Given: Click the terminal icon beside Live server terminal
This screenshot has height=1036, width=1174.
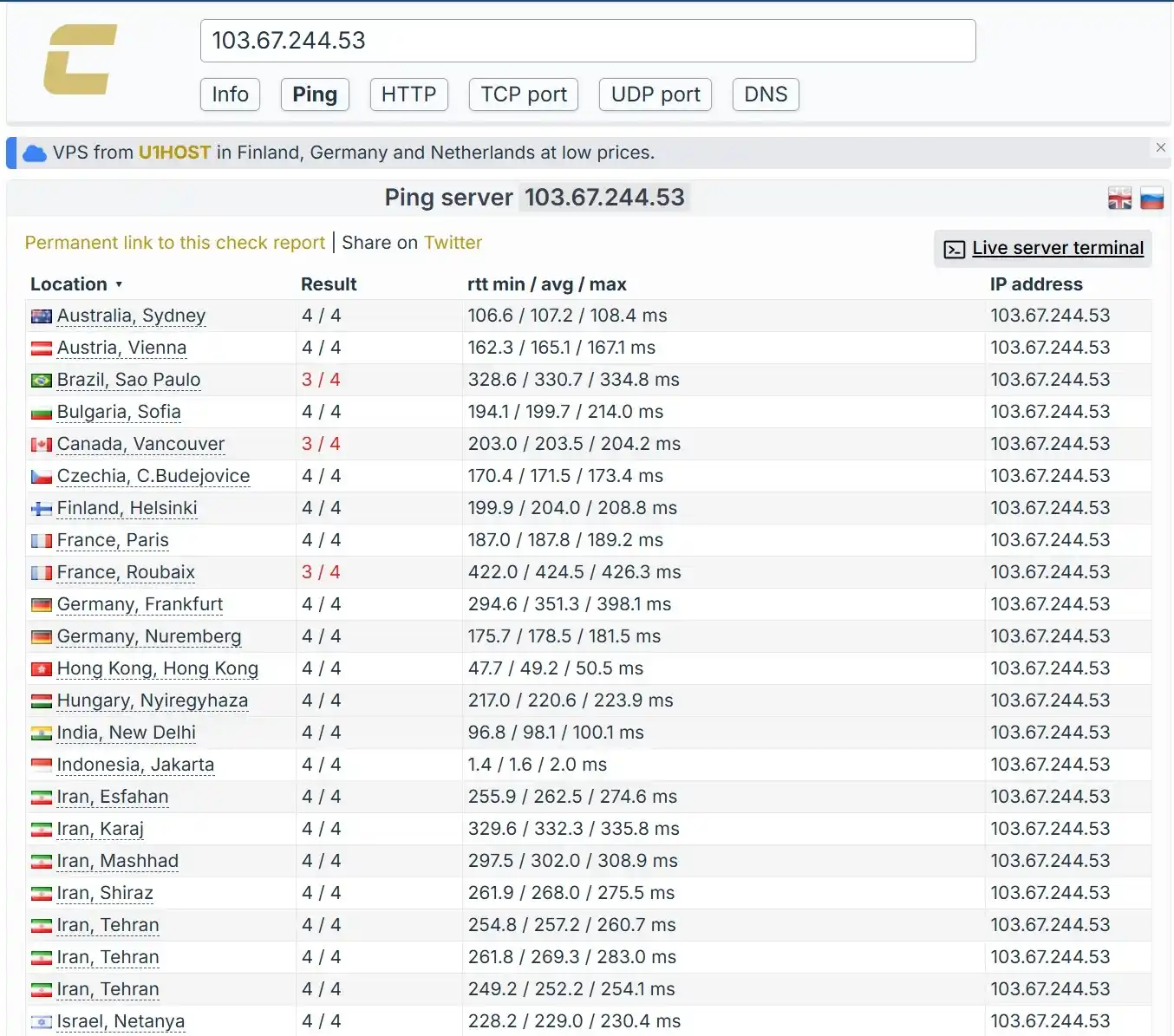Looking at the screenshot, I should pos(954,250).
